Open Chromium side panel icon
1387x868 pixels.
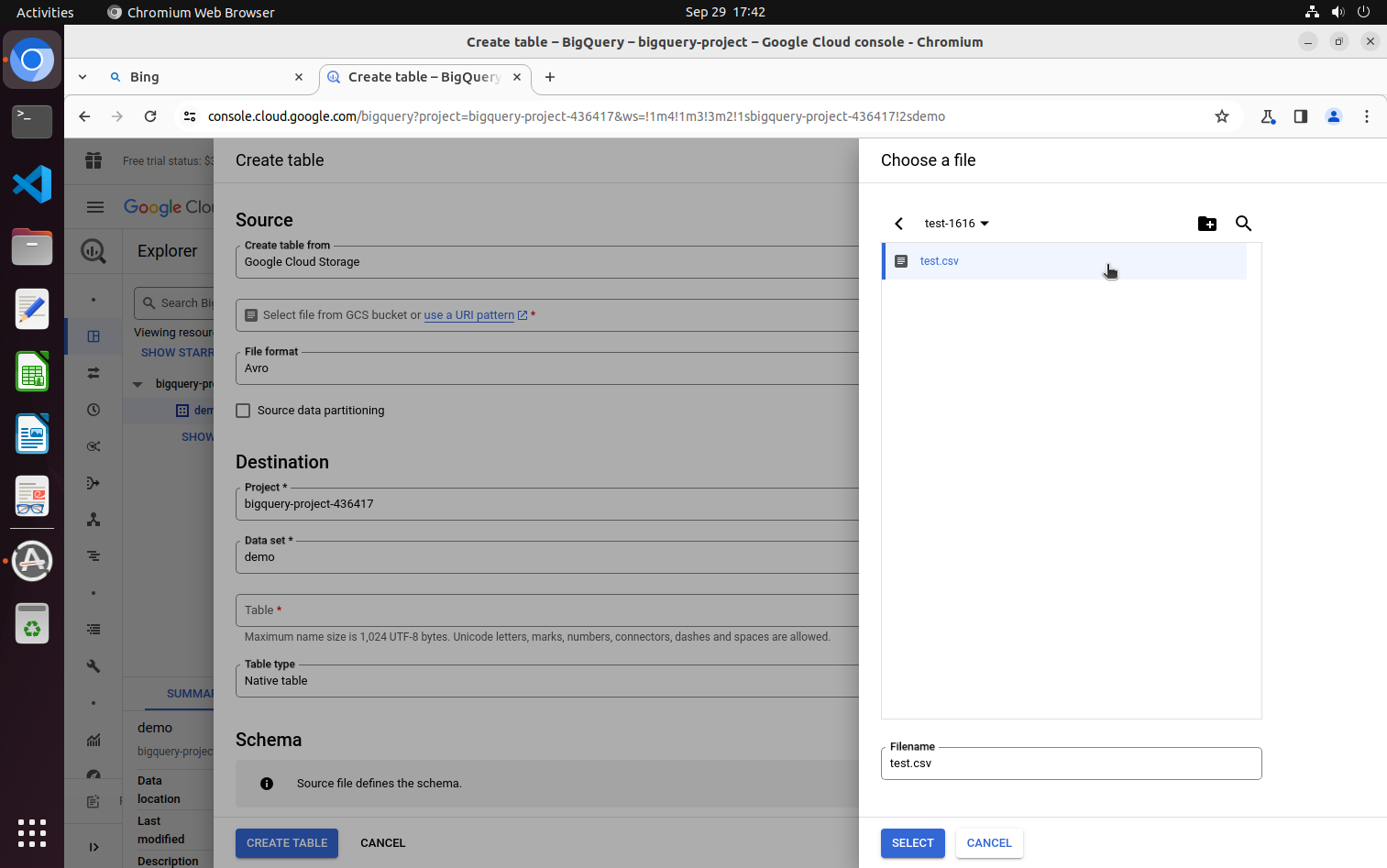point(1300,116)
